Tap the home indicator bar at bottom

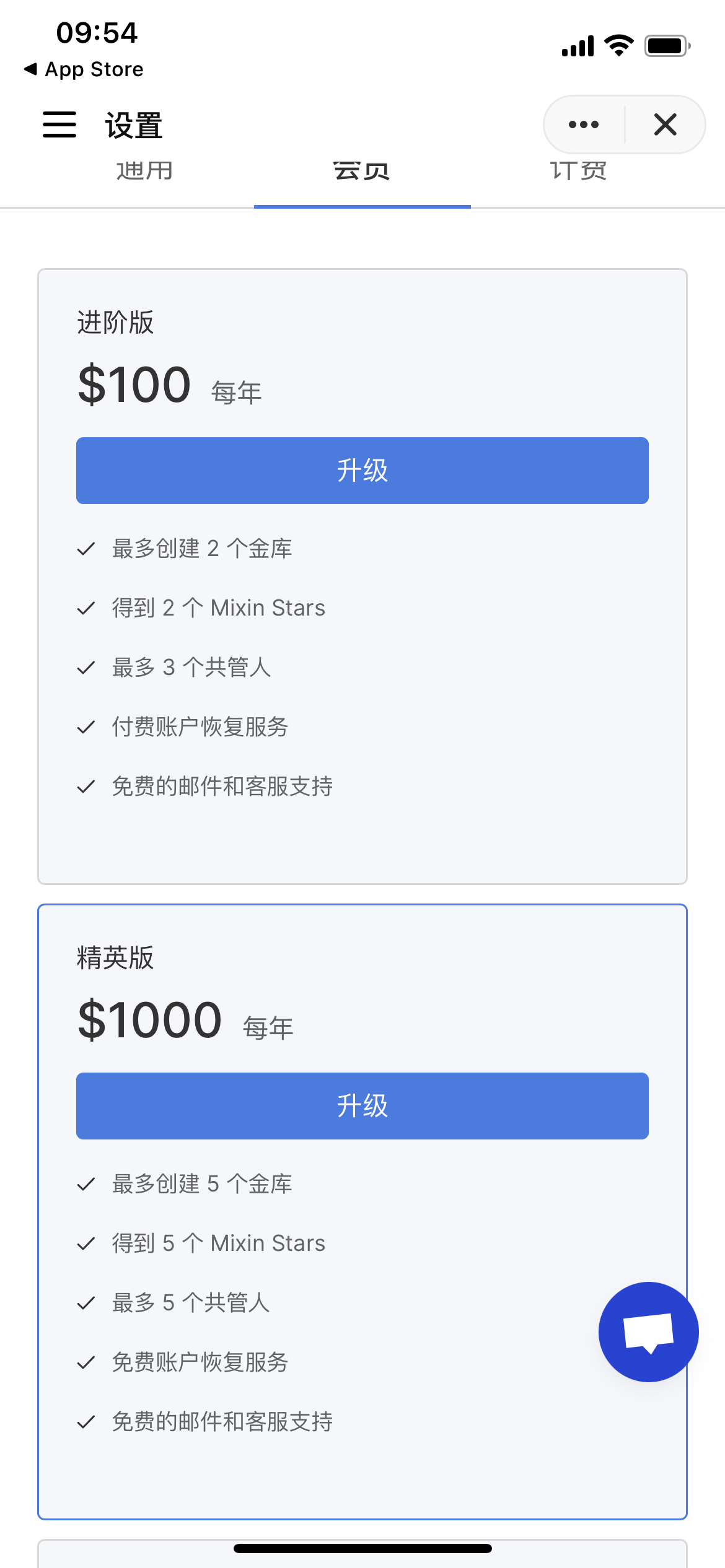coord(362,1549)
